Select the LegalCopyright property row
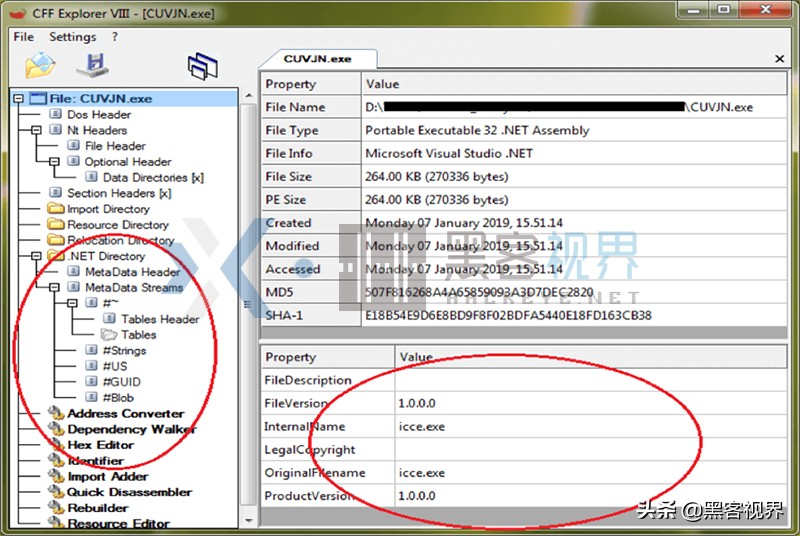Image resolution: width=800 pixels, height=536 pixels. tap(523, 449)
